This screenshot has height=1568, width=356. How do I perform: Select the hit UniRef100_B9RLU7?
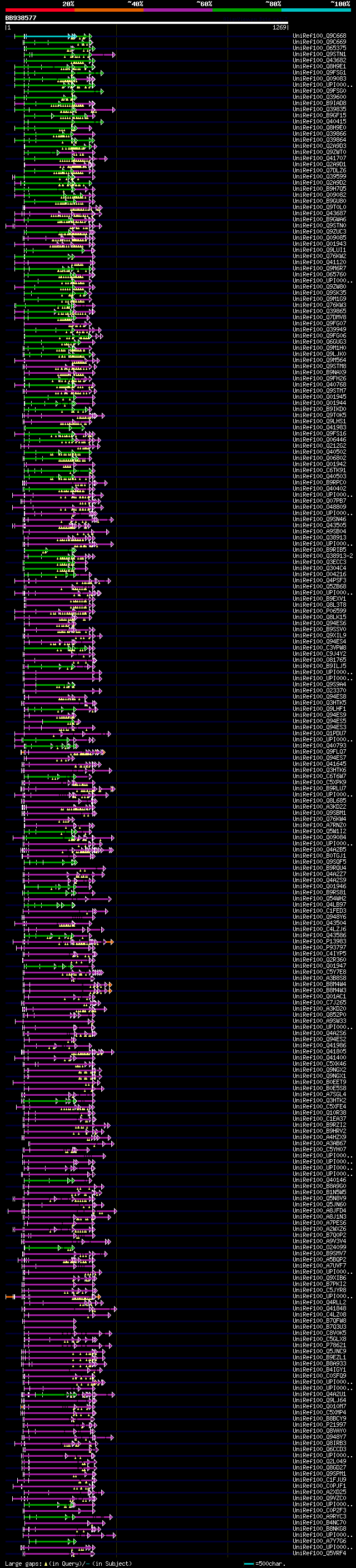click(319, 788)
